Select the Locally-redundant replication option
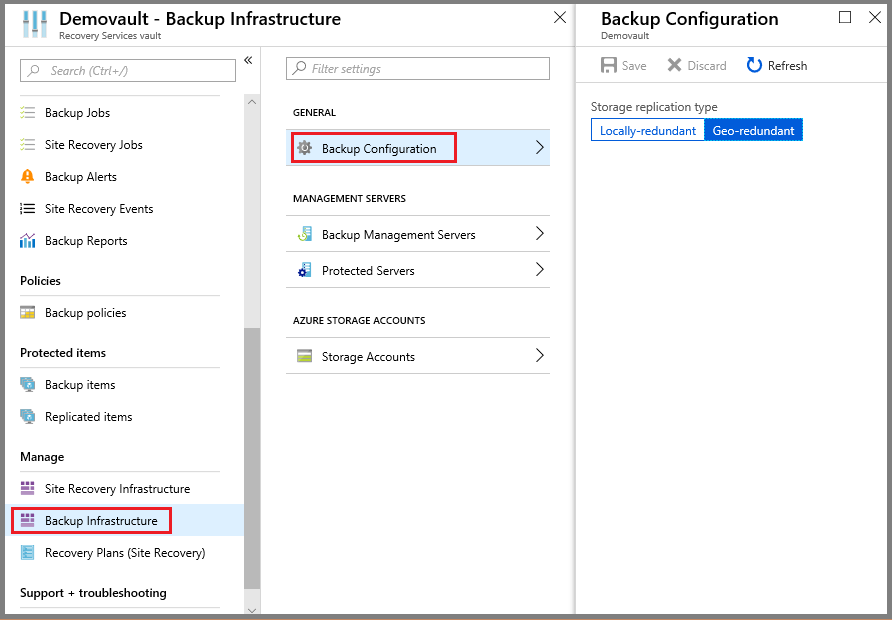892x620 pixels. click(x=646, y=129)
